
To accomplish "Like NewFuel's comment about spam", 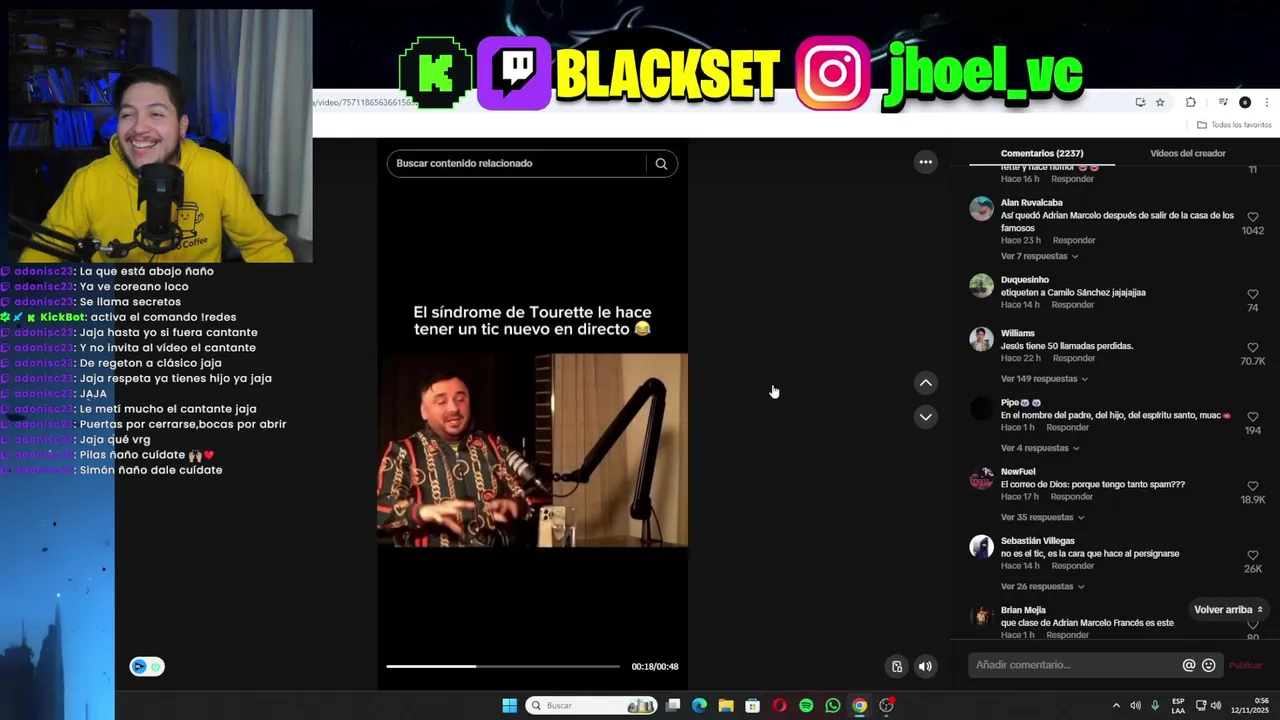I will coord(1253,486).
